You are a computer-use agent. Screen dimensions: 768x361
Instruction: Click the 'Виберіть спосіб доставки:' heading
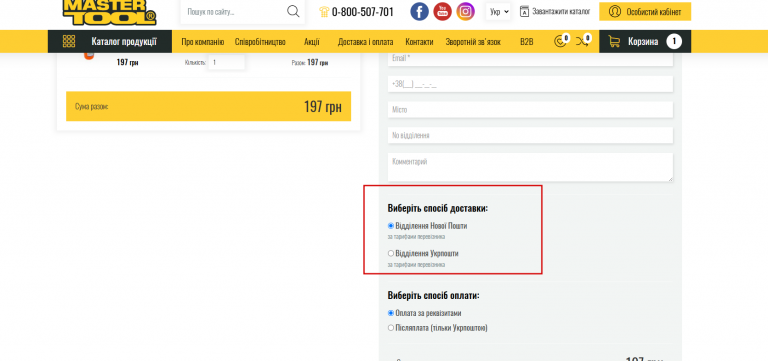pyautogui.click(x=437, y=208)
